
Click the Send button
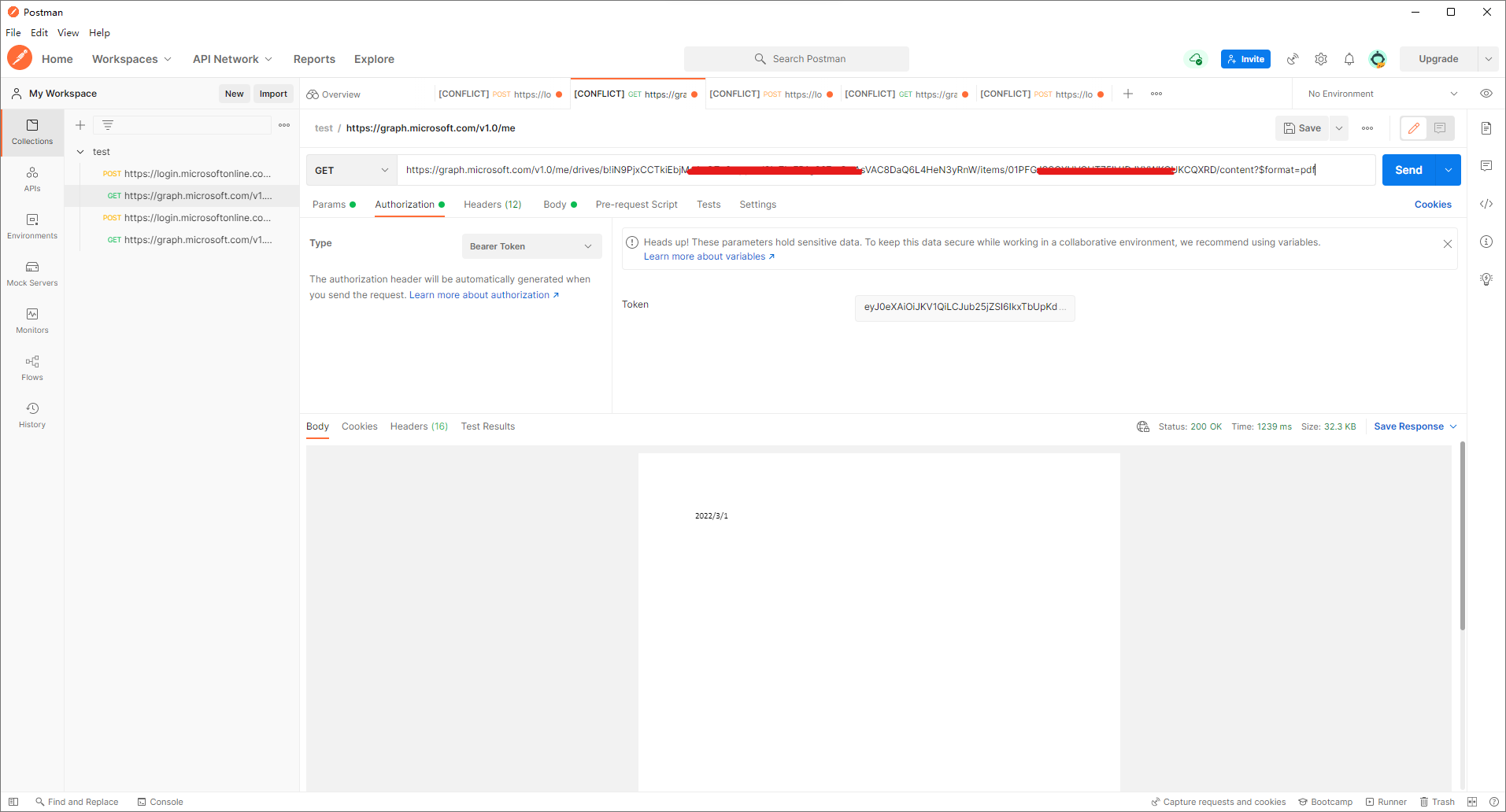point(1409,170)
